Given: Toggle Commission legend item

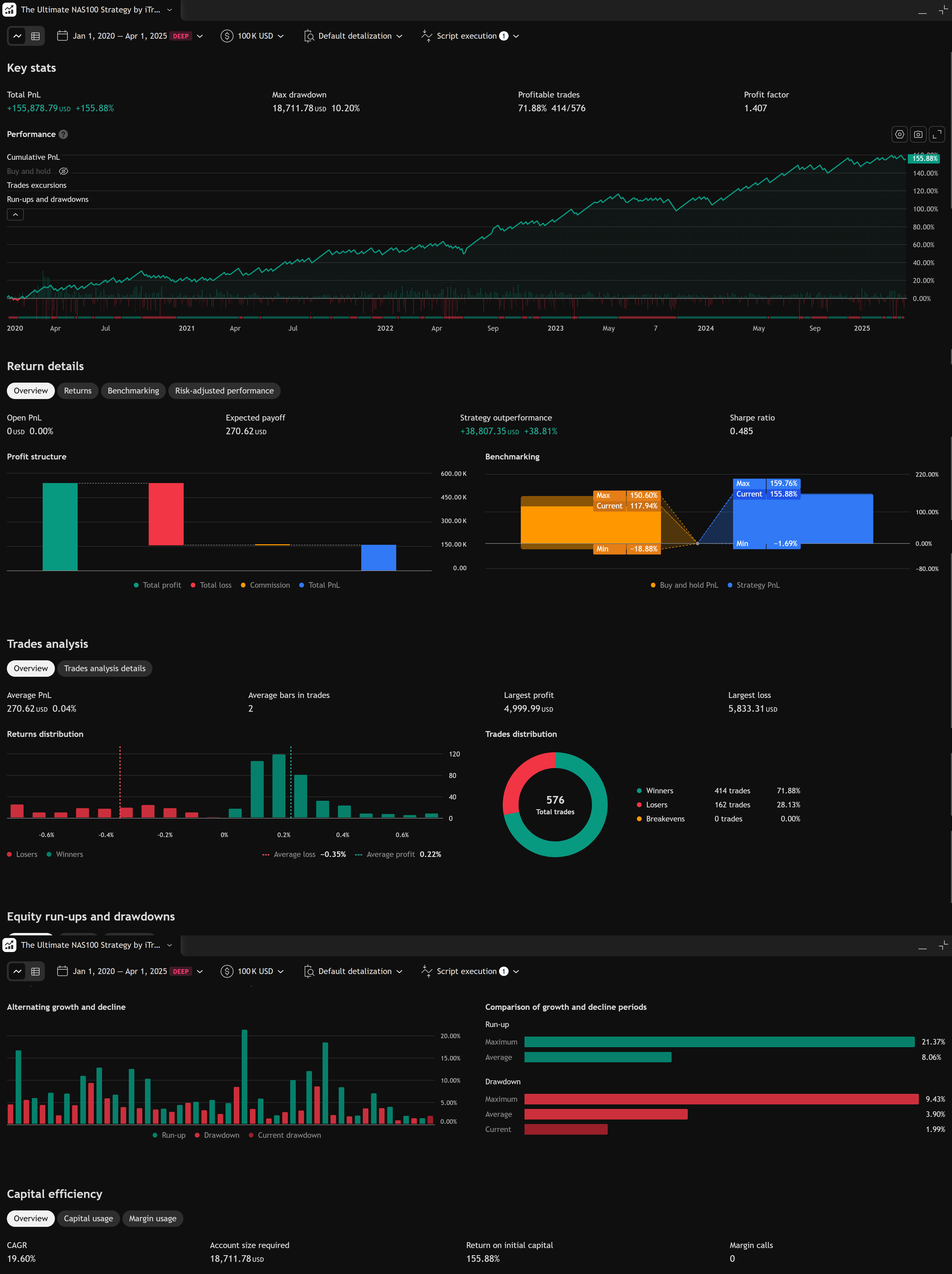Looking at the screenshot, I should point(265,585).
